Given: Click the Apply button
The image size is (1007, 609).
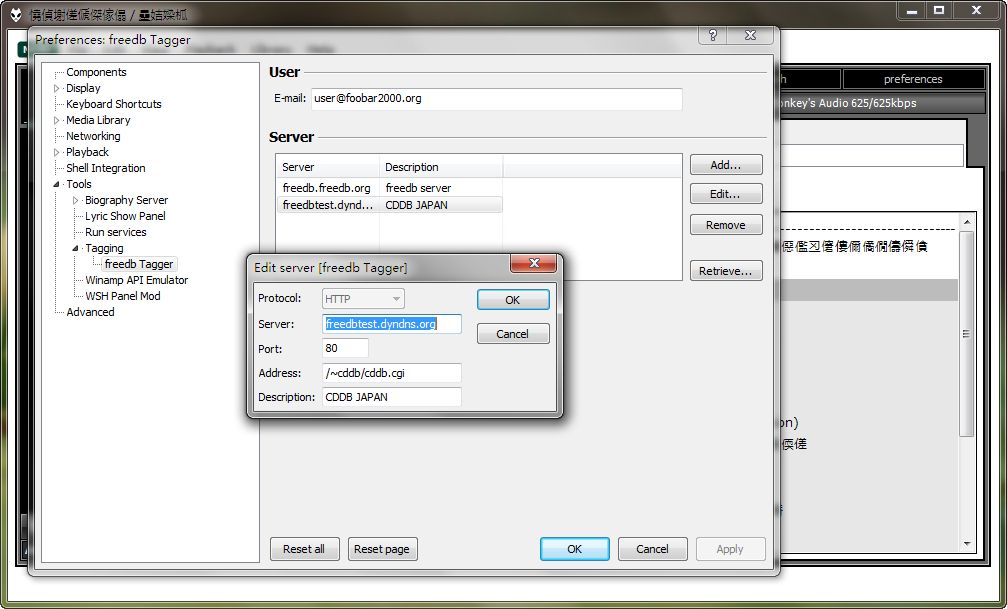Looking at the screenshot, I should click(730, 549).
